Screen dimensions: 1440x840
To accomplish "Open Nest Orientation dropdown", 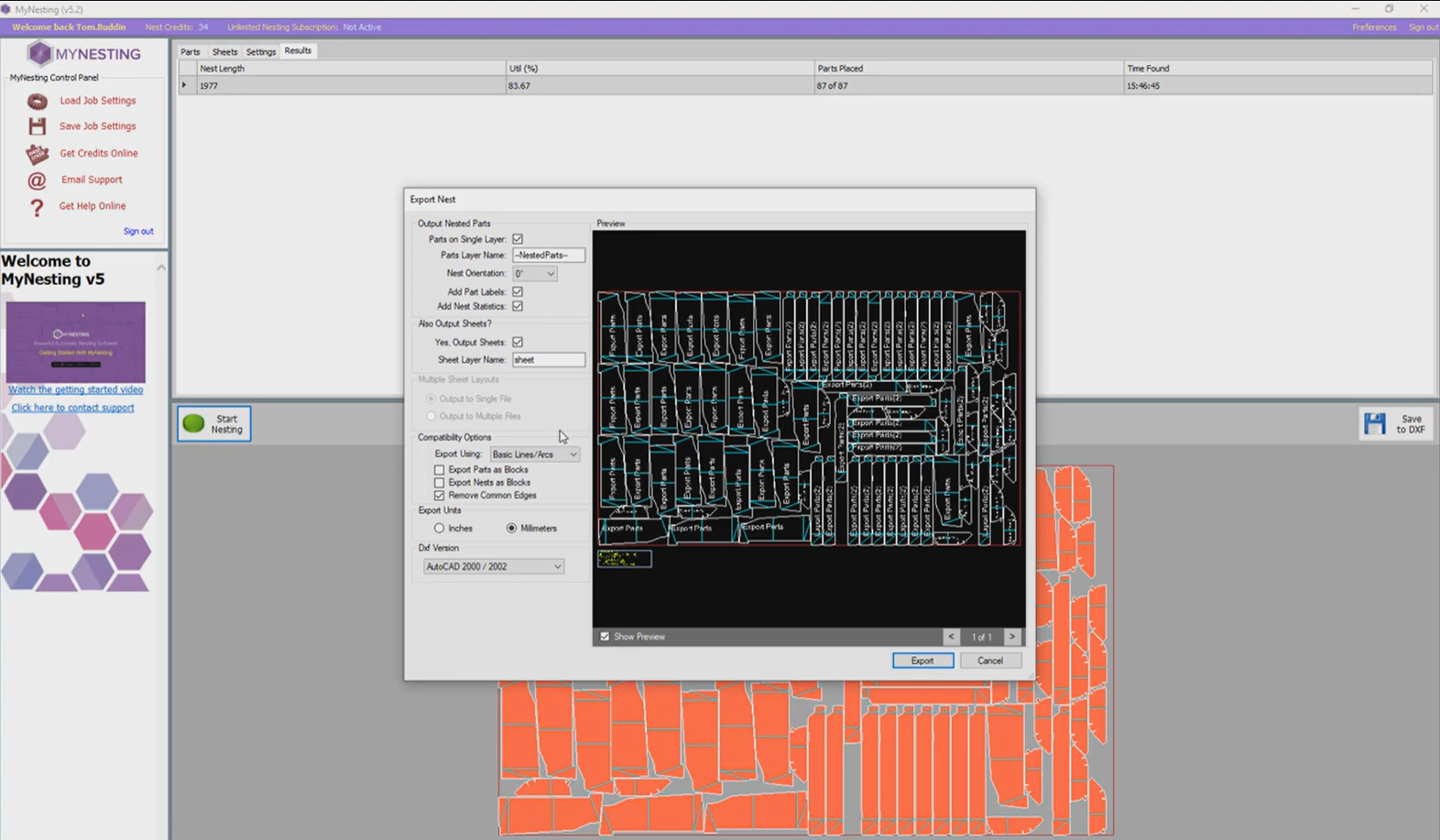I will click(535, 274).
